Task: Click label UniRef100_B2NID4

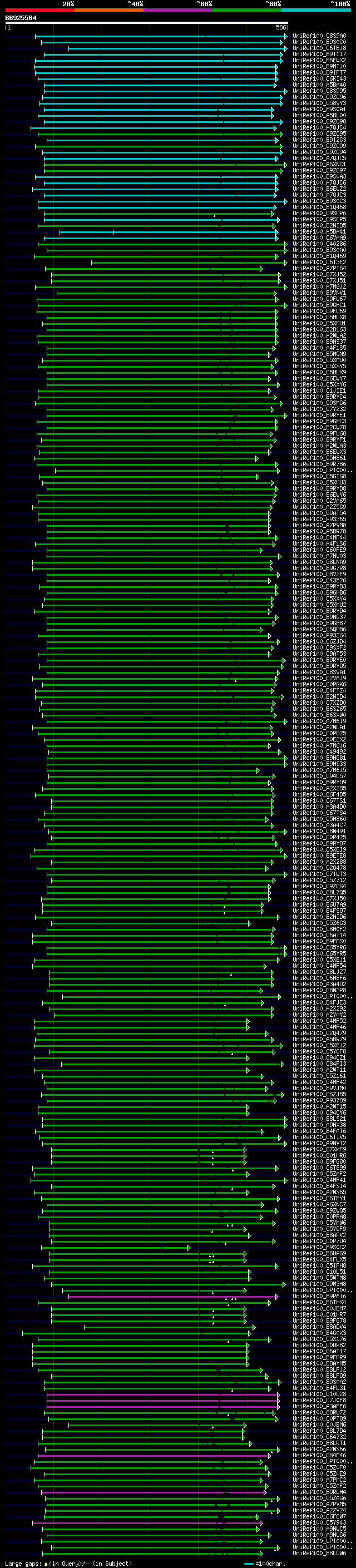Action: (319, 696)
